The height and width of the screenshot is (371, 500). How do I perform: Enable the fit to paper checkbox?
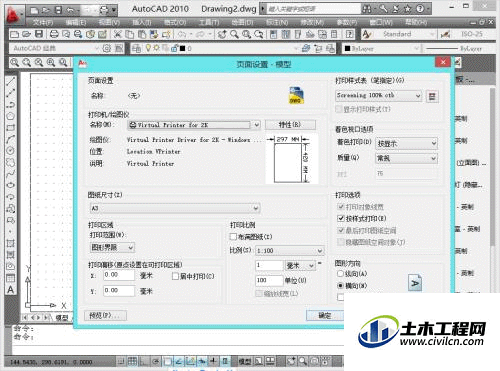[233, 237]
